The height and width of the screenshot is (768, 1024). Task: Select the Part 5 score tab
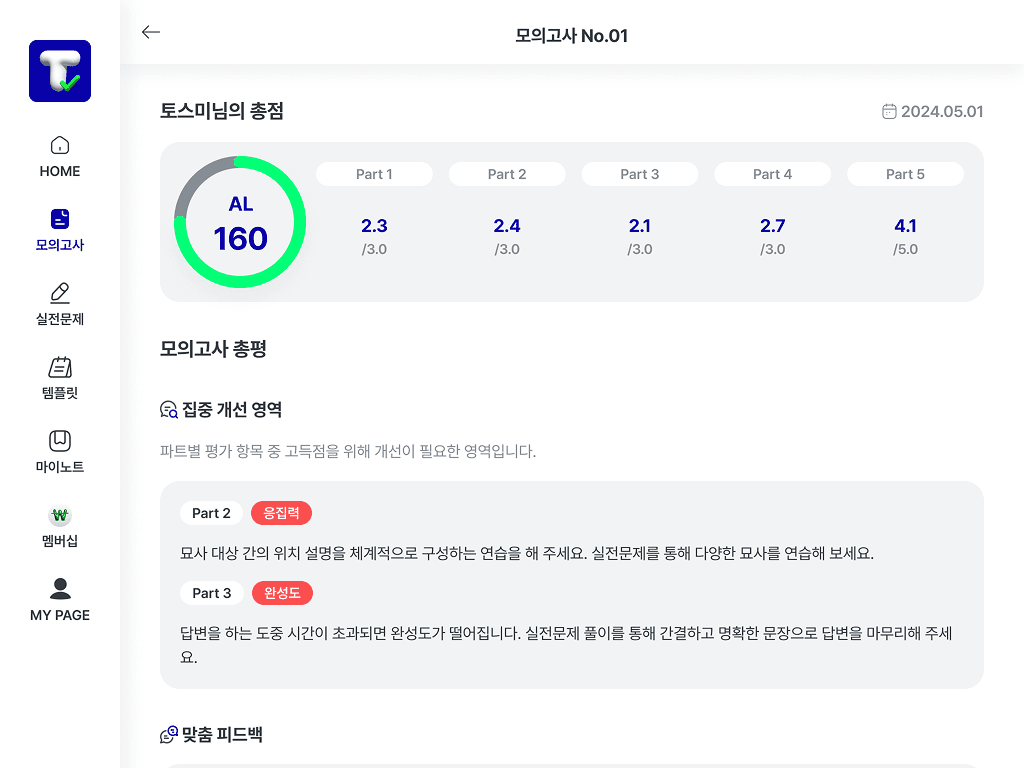point(905,174)
